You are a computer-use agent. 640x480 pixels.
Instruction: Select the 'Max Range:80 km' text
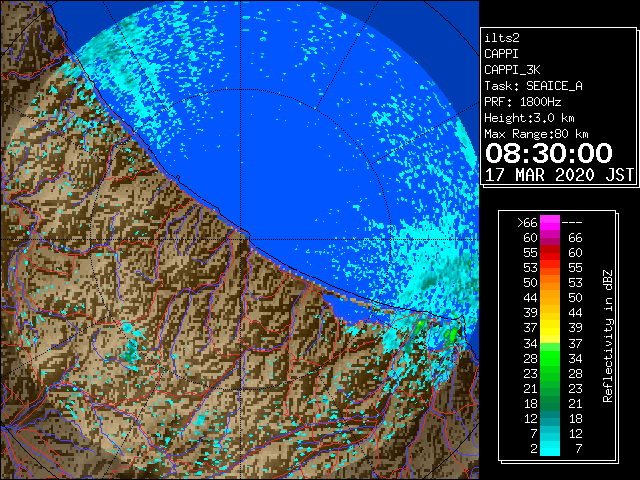pyautogui.click(x=536, y=134)
